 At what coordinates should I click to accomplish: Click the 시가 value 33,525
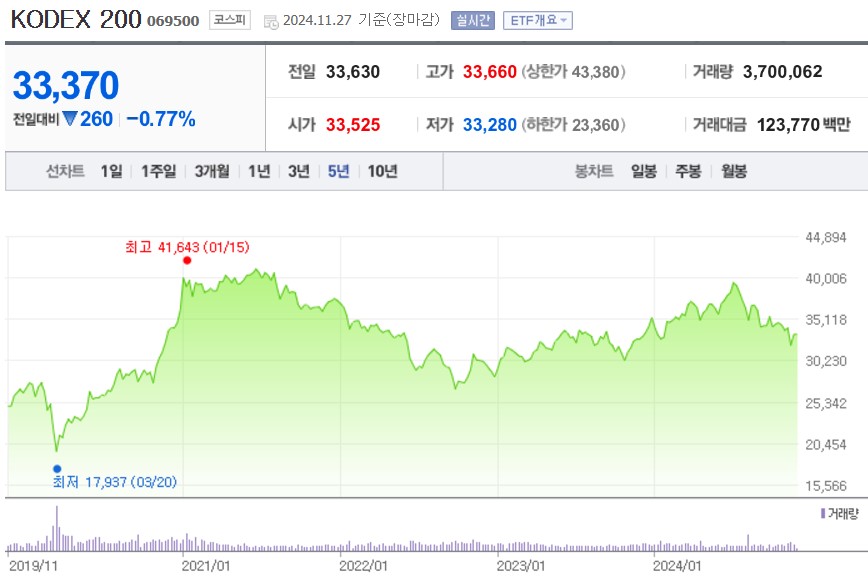click(x=353, y=125)
